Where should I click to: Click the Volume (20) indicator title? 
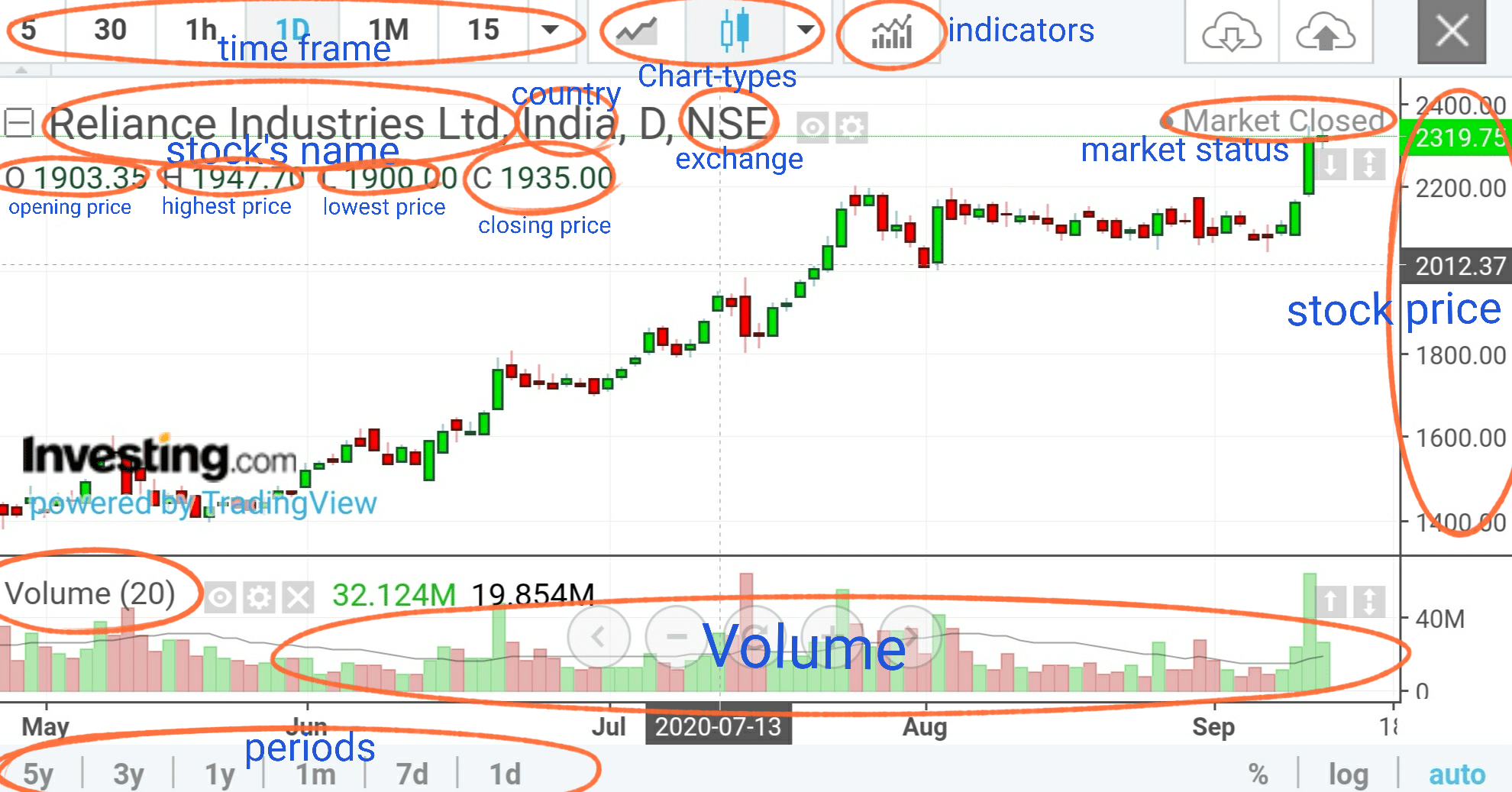pos(90,593)
